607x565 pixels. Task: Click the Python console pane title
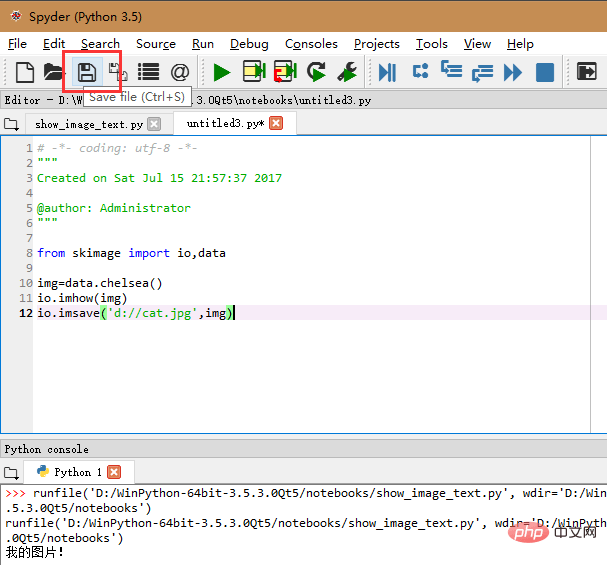click(46, 449)
